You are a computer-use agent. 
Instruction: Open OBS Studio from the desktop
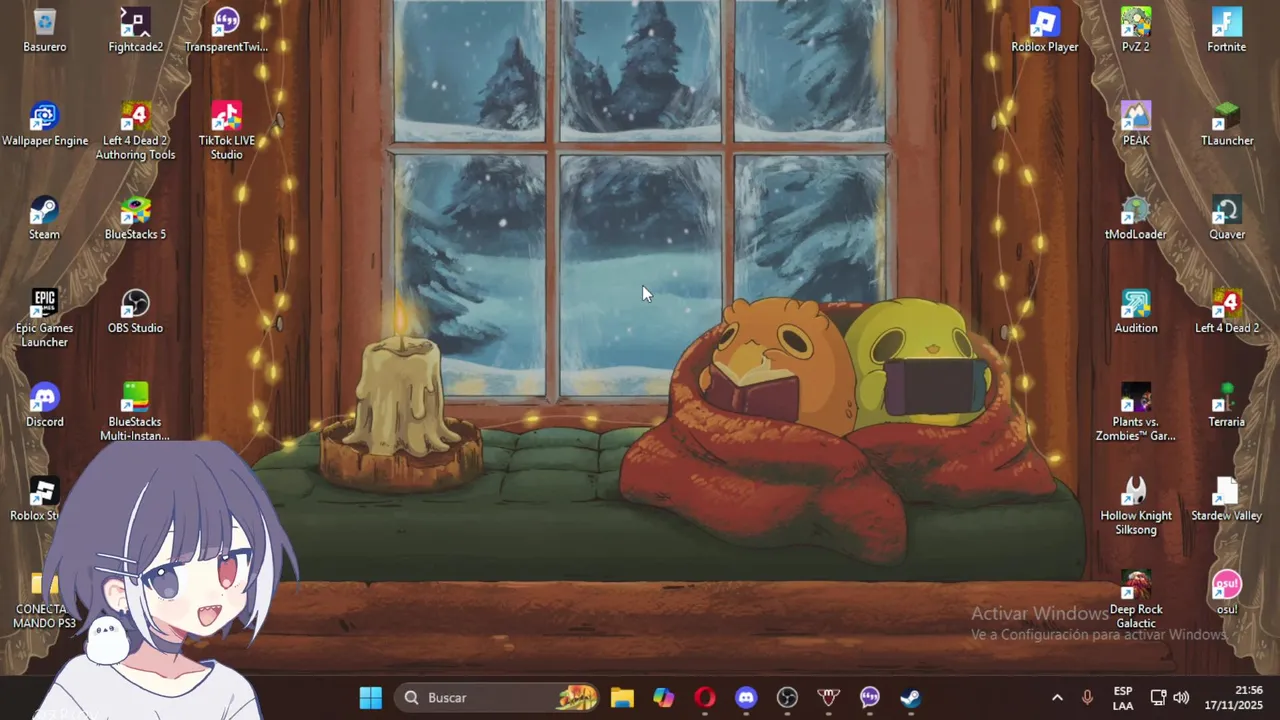click(135, 312)
